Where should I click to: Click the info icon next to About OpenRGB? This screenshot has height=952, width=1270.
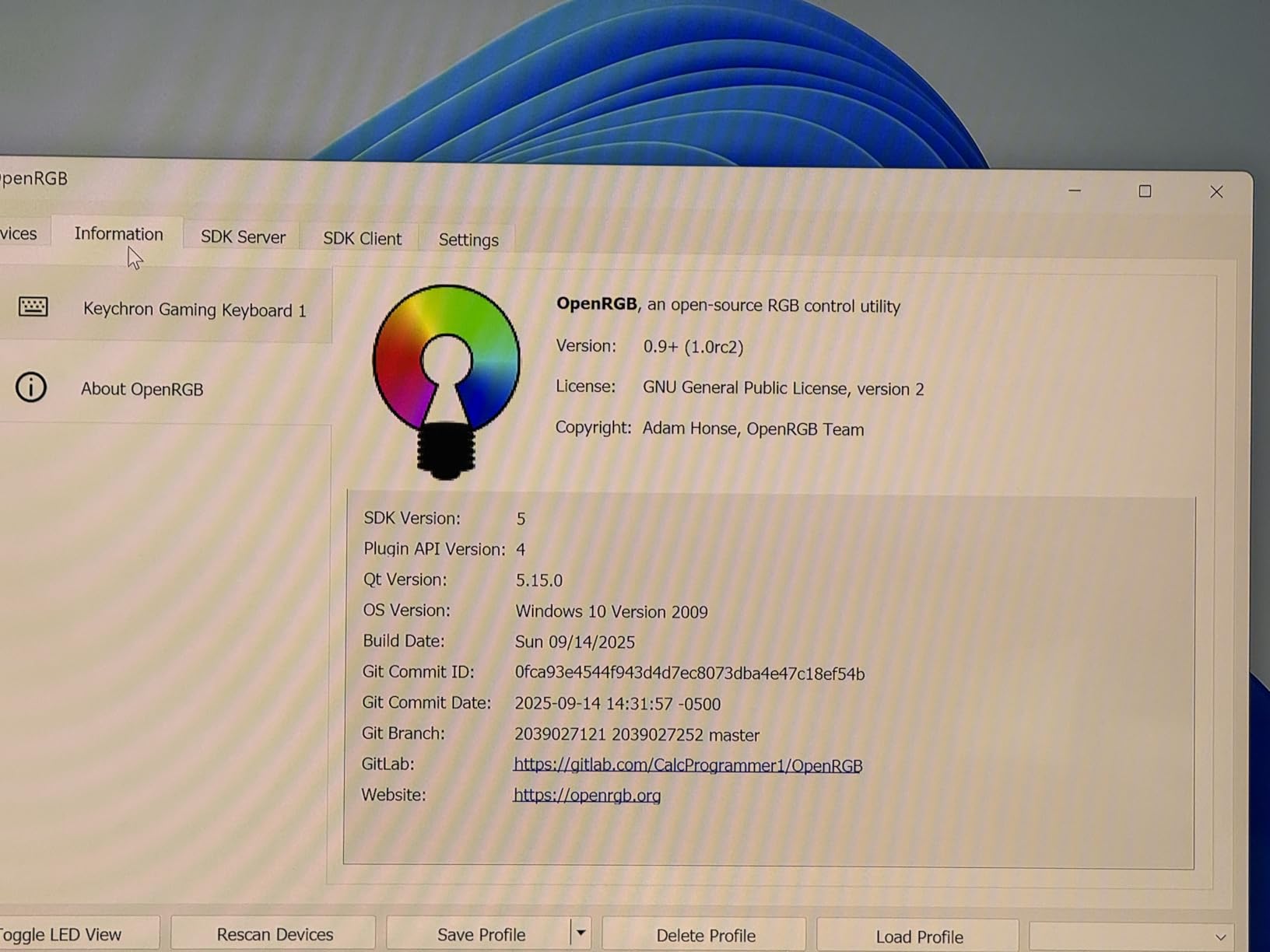[x=31, y=387]
